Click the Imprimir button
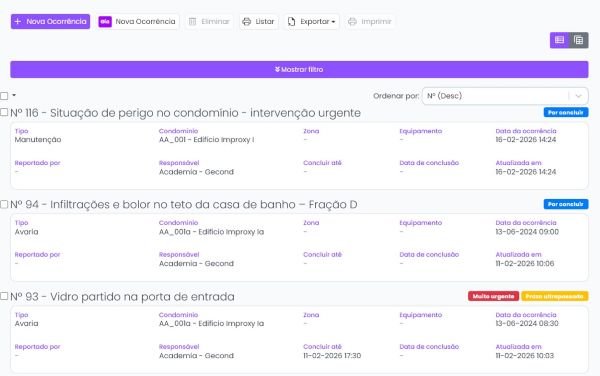 370,21
